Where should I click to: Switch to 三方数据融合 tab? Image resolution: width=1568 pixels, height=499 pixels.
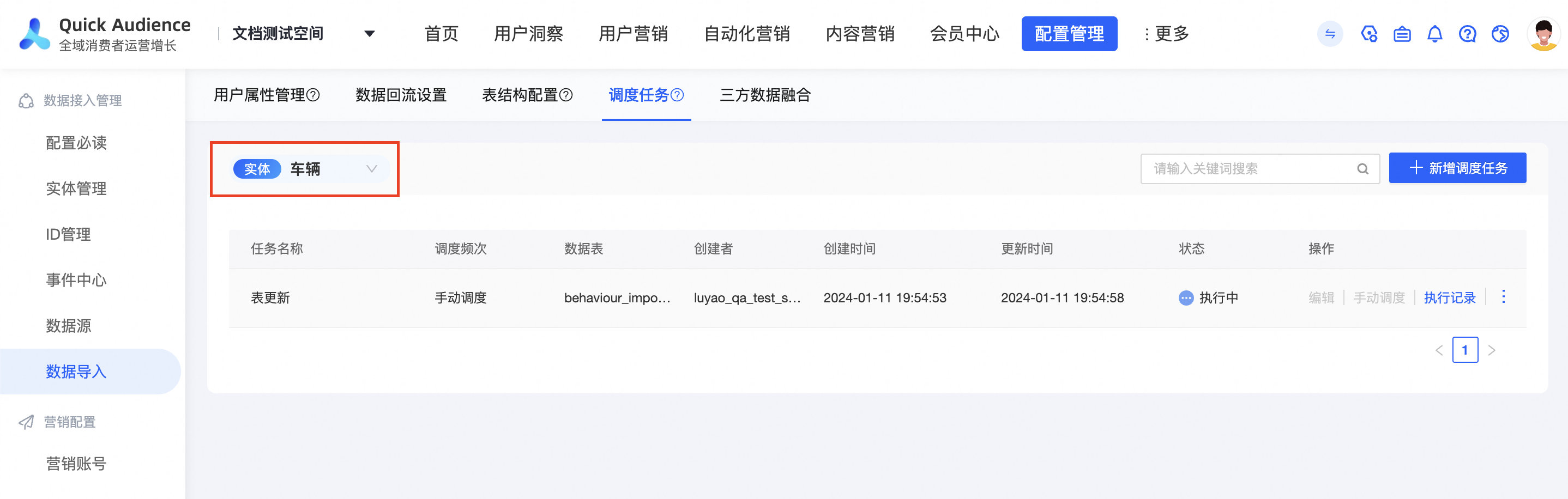765,95
